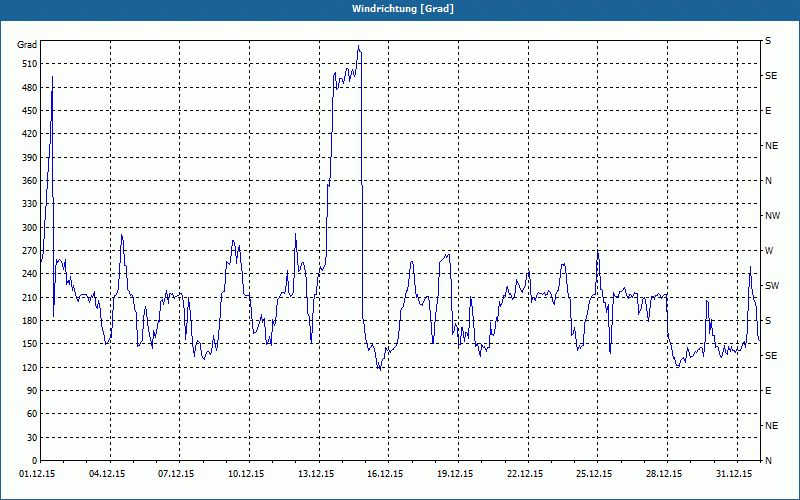Image resolution: width=800 pixels, height=500 pixels.
Task: Click the S compass label level with 180
Action: 768,321
